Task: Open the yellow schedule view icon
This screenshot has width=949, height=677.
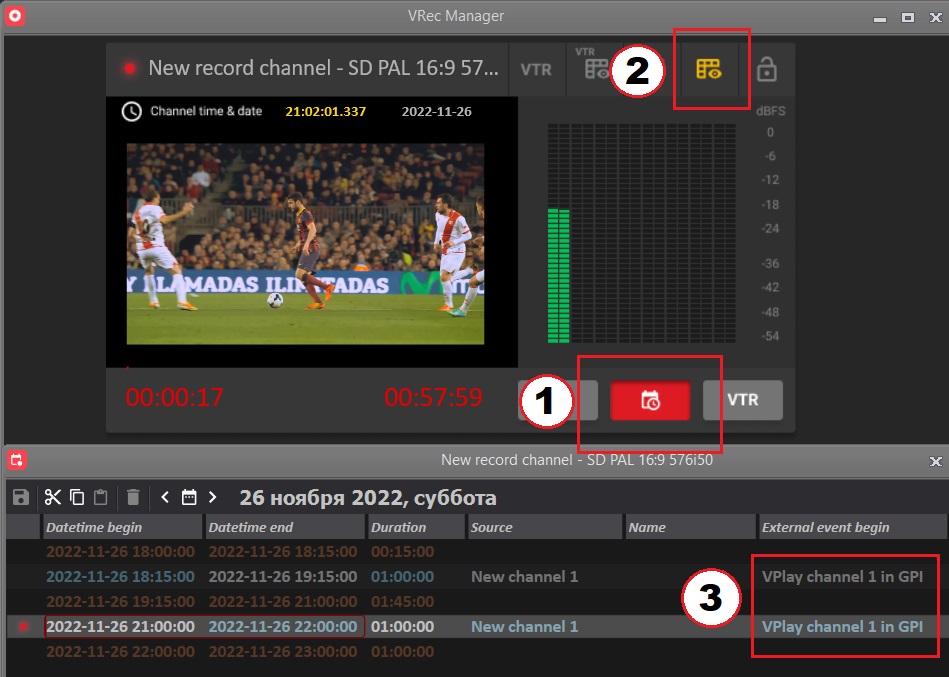Action: click(x=708, y=69)
